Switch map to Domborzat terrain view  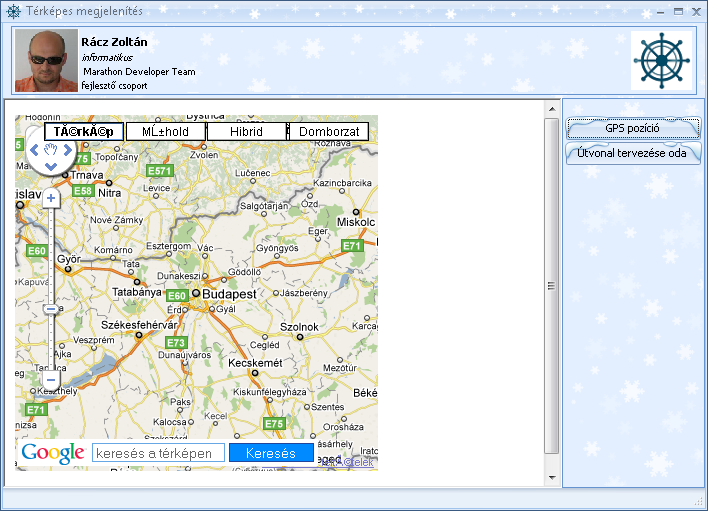pos(329,132)
